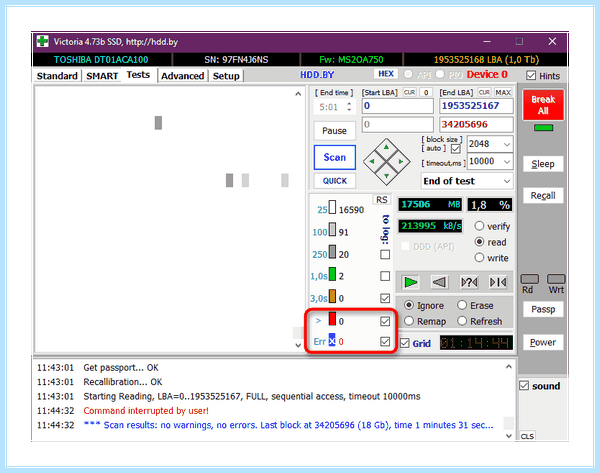
Task: Click the MAX button beside End LBA
Action: point(503,93)
